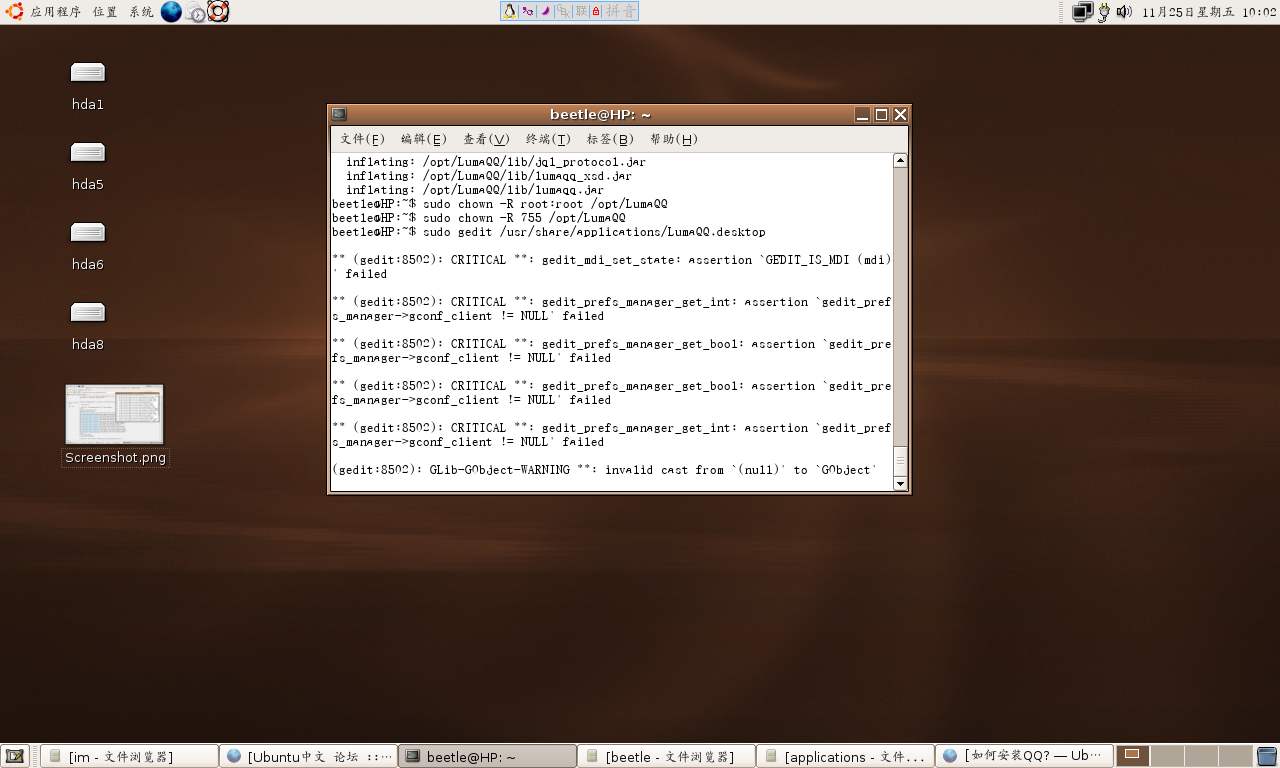Open the volume speaker control
This screenshot has height=768, width=1280.
click(x=1124, y=12)
